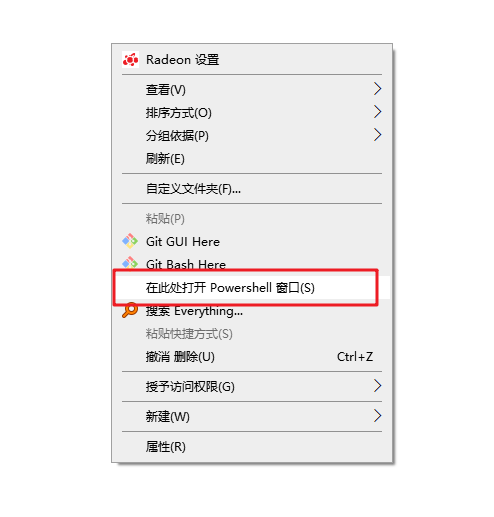The width and height of the screenshot is (494, 517).
Task: Choose 撤消 删除(U) entry
Action: (x=252, y=357)
